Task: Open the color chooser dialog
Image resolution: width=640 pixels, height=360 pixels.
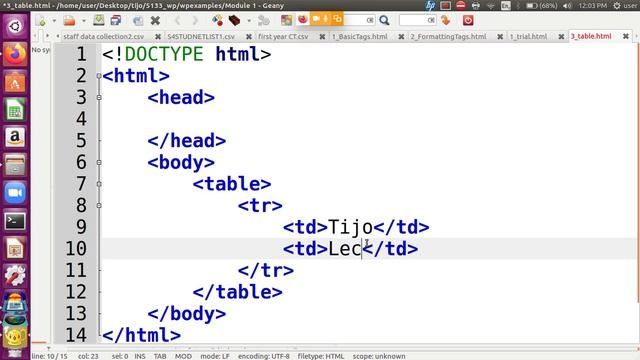Action: pyautogui.click(x=287, y=20)
